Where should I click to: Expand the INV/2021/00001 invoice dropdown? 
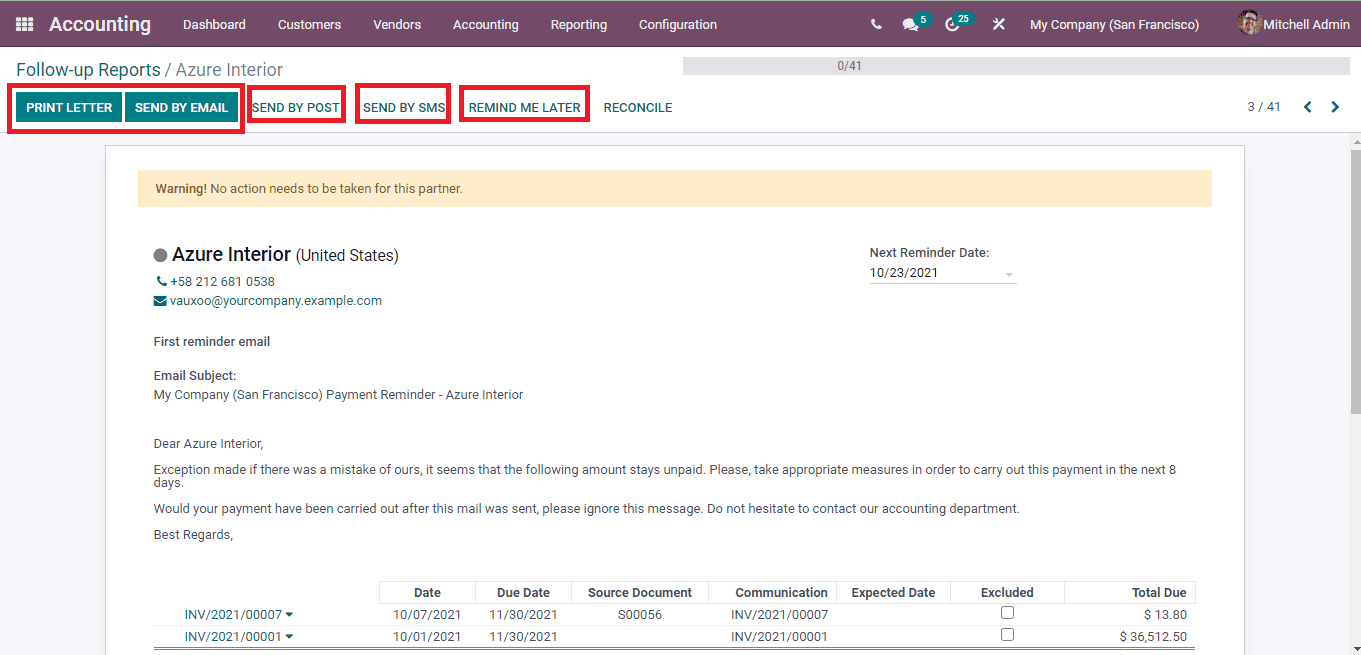(x=287, y=636)
